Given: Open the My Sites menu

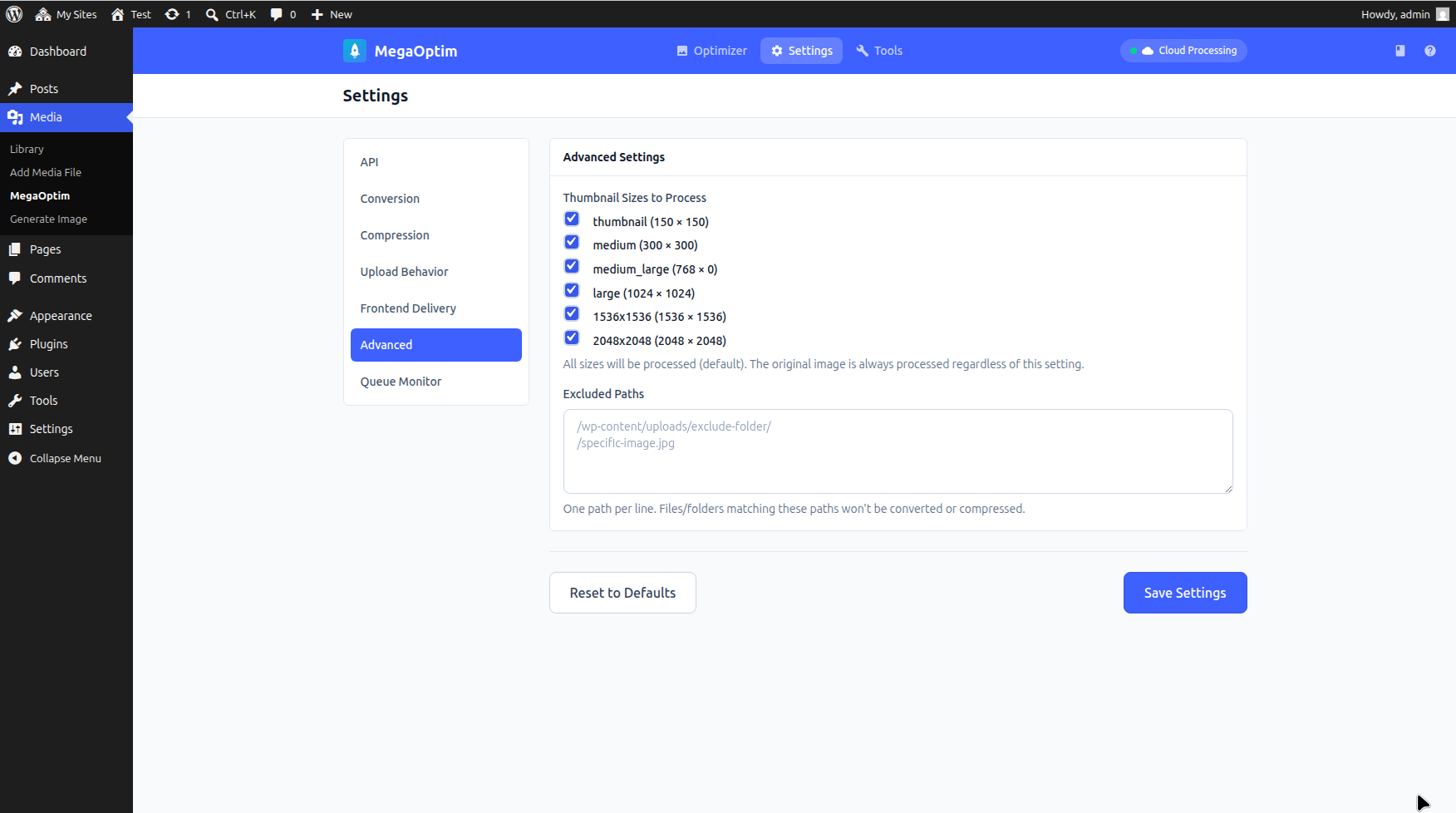Looking at the screenshot, I should [x=66, y=13].
